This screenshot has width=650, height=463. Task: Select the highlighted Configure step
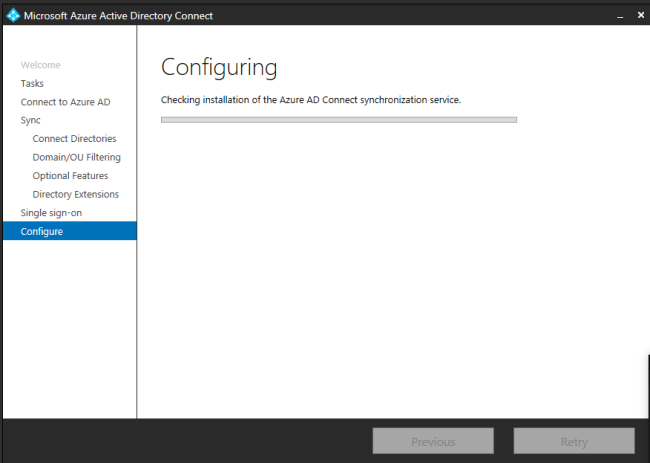(x=70, y=231)
